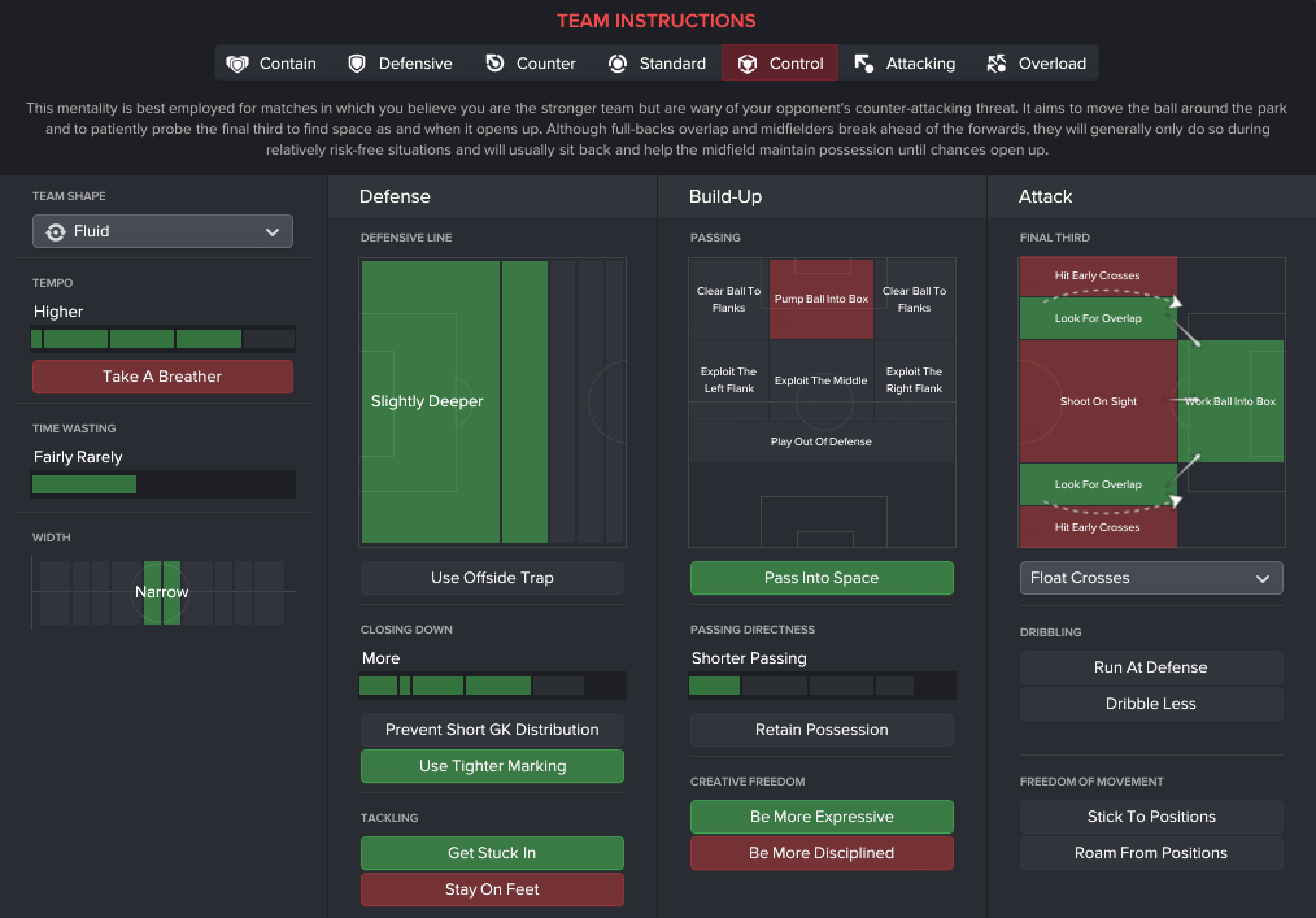
Task: Toggle Take A Breather
Action: point(163,377)
